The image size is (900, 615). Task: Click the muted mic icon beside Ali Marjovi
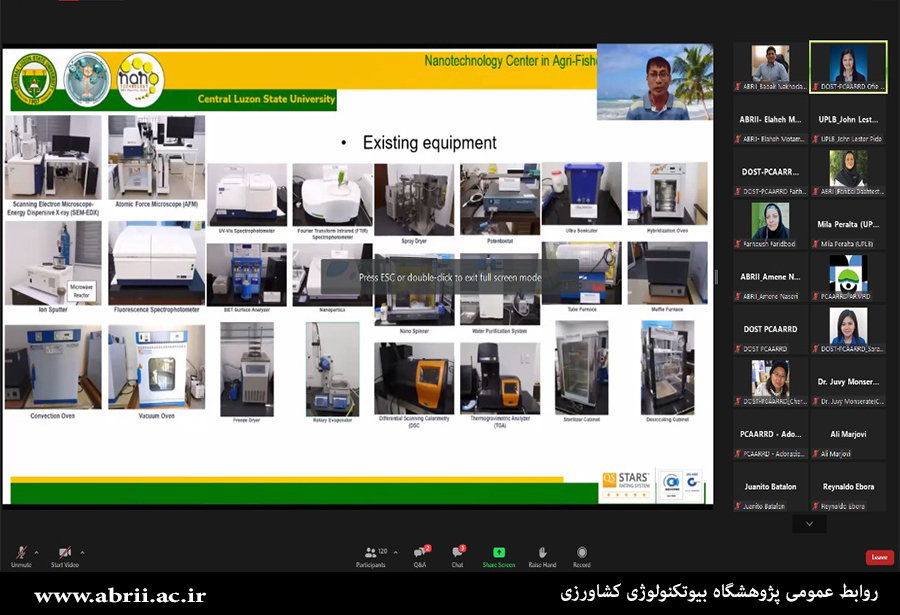click(816, 454)
